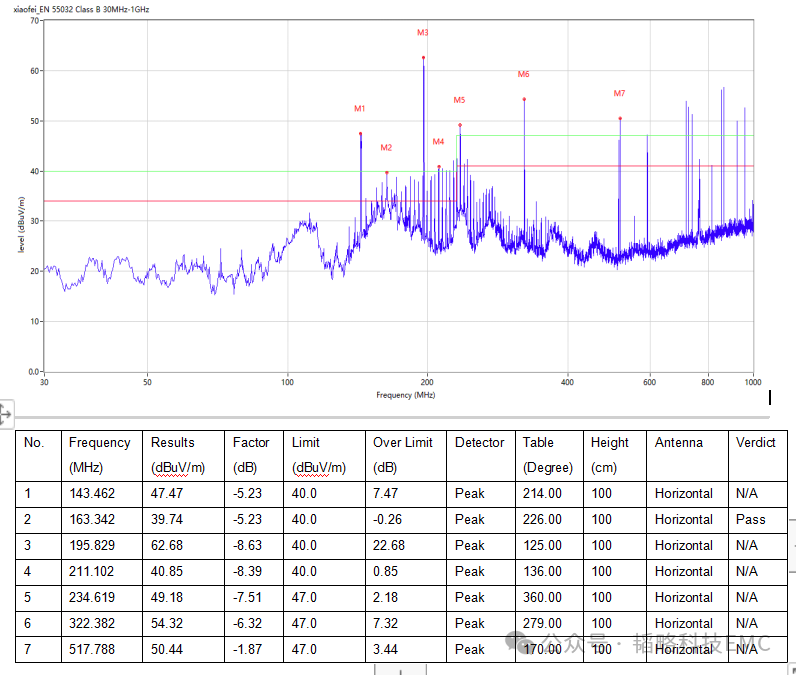Select the 360.00 table degree cell
This screenshot has width=796, height=675.
pyautogui.click(x=542, y=597)
